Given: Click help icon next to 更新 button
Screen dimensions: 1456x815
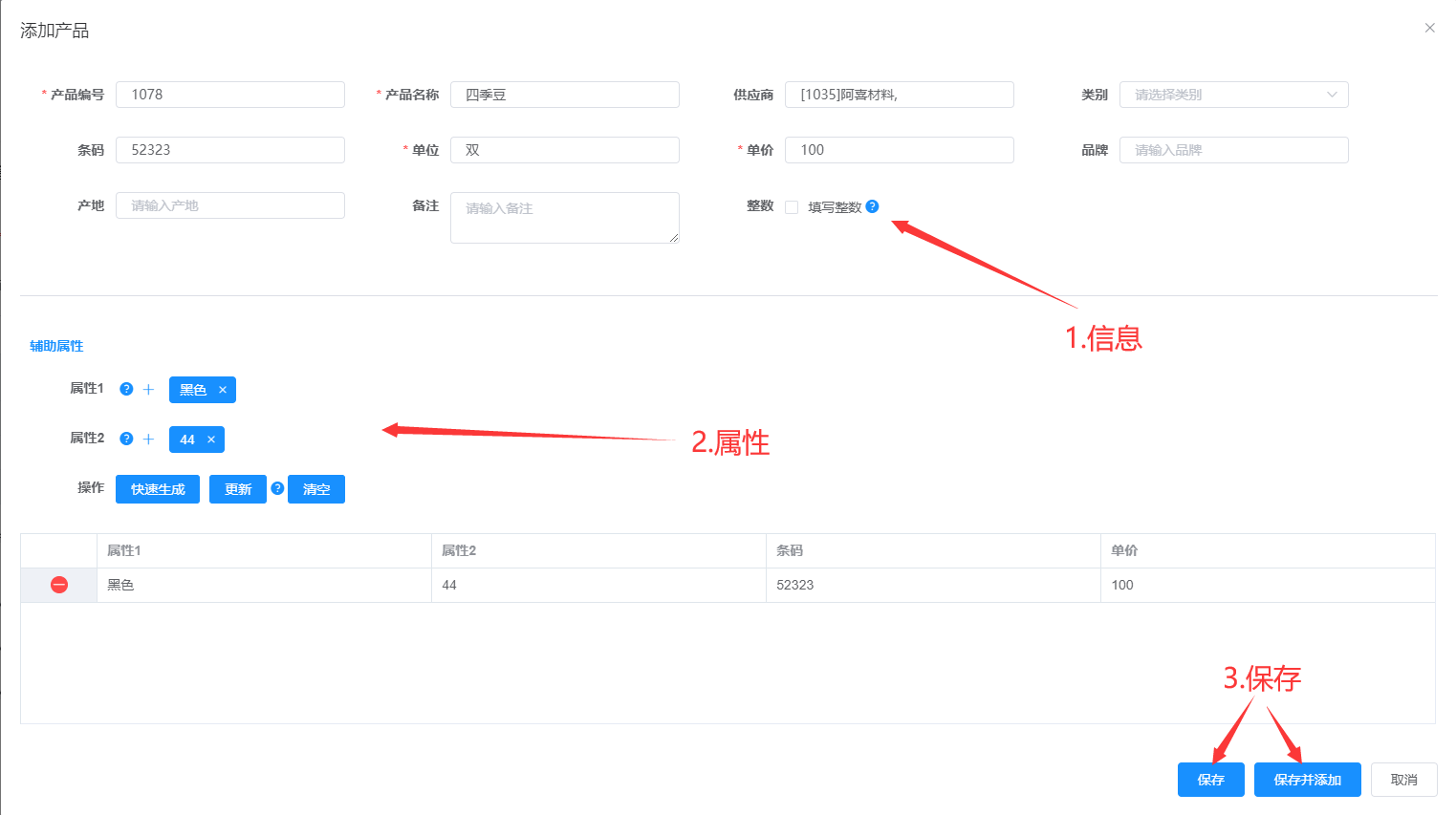Looking at the screenshot, I should pyautogui.click(x=277, y=488).
